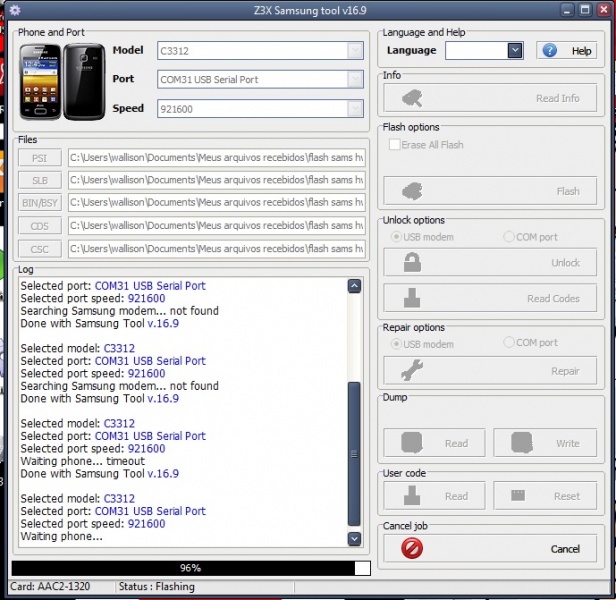
Task: Click the PSI file button
Action: click(40, 158)
